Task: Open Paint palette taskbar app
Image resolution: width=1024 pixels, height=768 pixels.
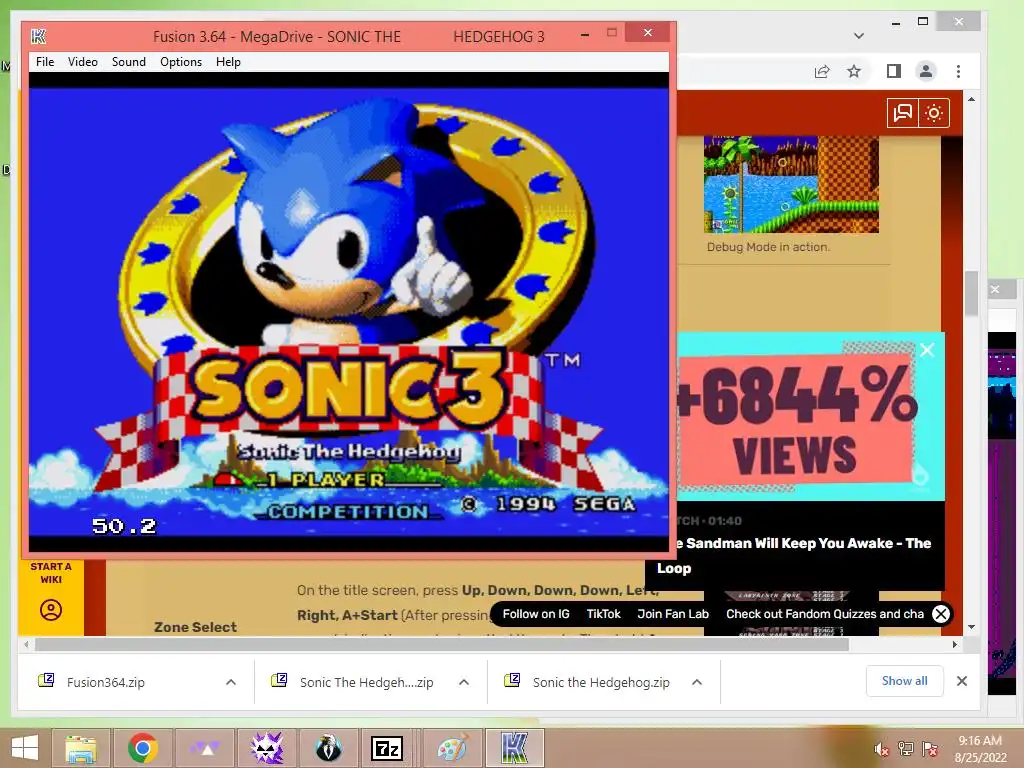Action: 452,748
